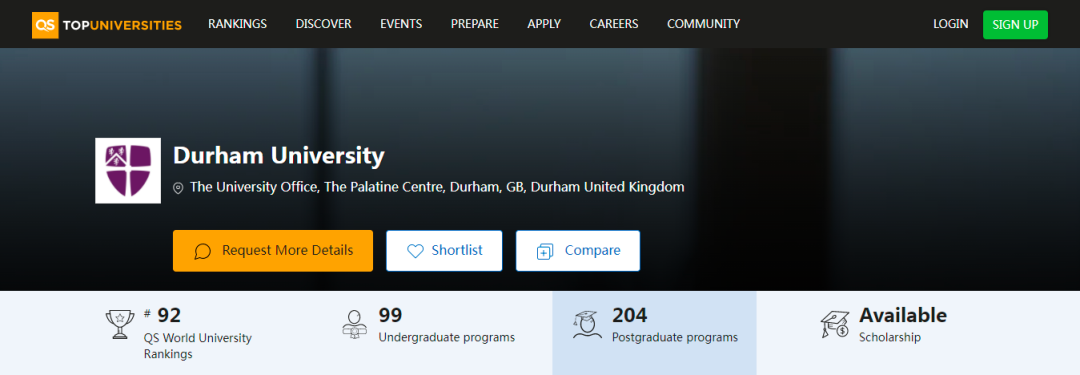Viewport: 1080px width, 375px height.
Task: Click the Durham University crest logo
Action: [x=128, y=171]
